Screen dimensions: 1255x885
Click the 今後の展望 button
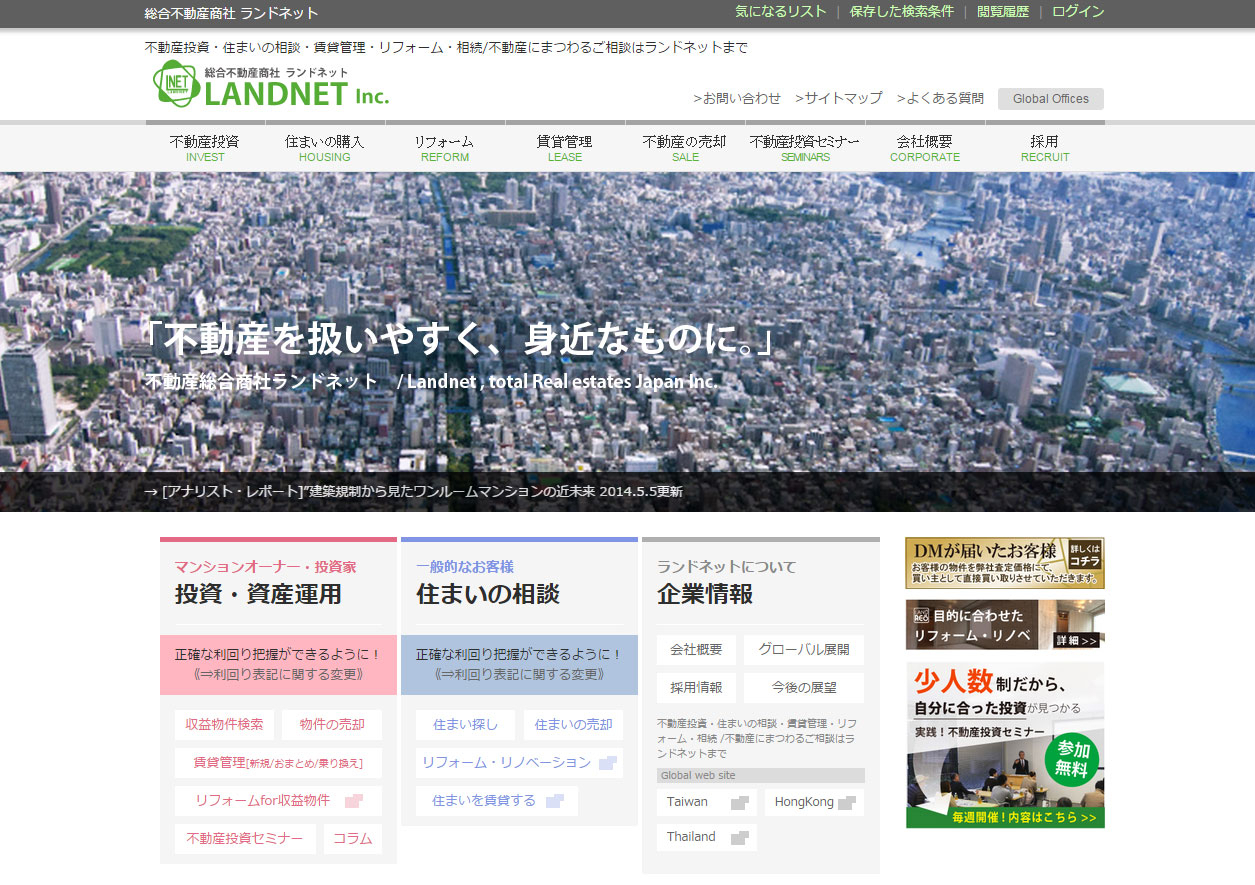(x=804, y=688)
